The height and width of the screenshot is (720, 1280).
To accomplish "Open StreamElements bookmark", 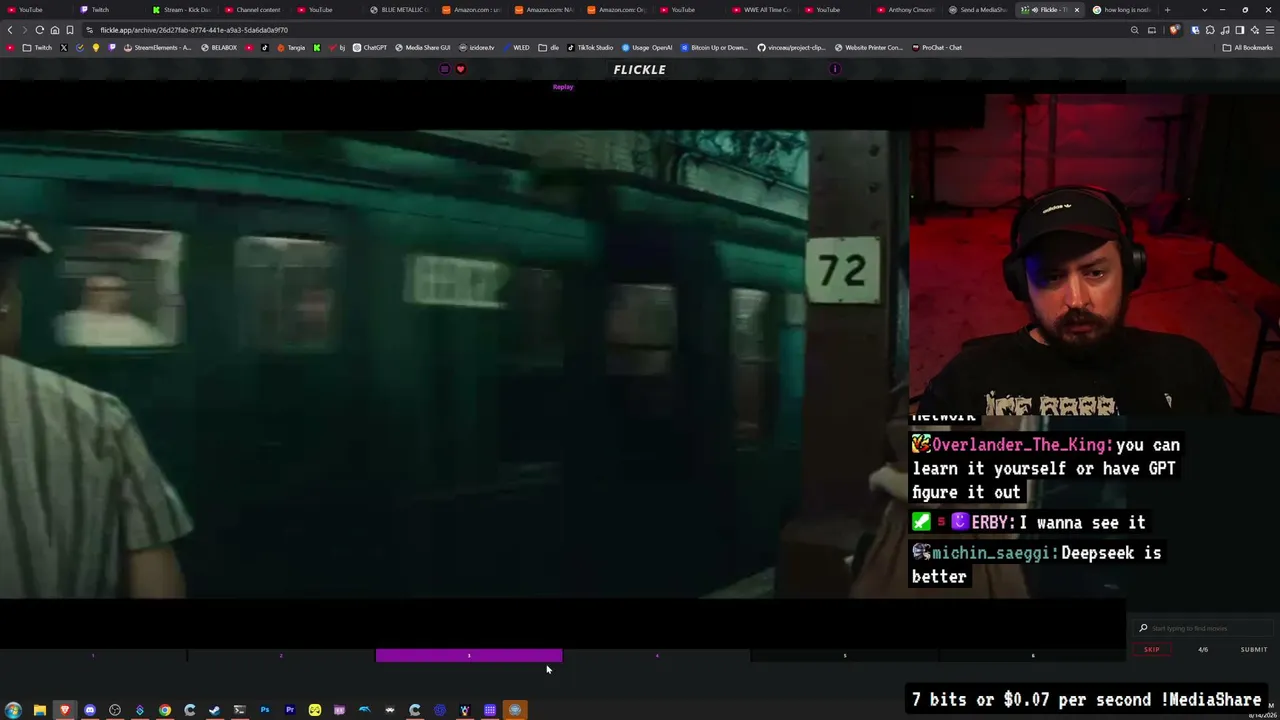I will [x=157, y=47].
